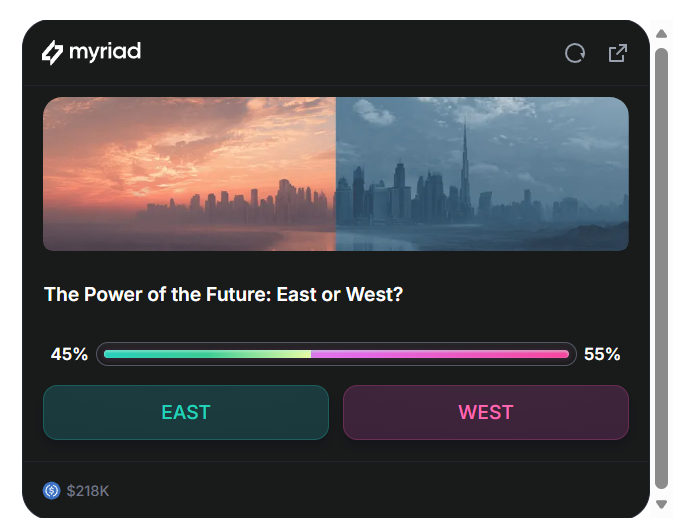This screenshot has height=532, width=686.
Task: Click the word EAST inside teal button
Action: tap(186, 412)
